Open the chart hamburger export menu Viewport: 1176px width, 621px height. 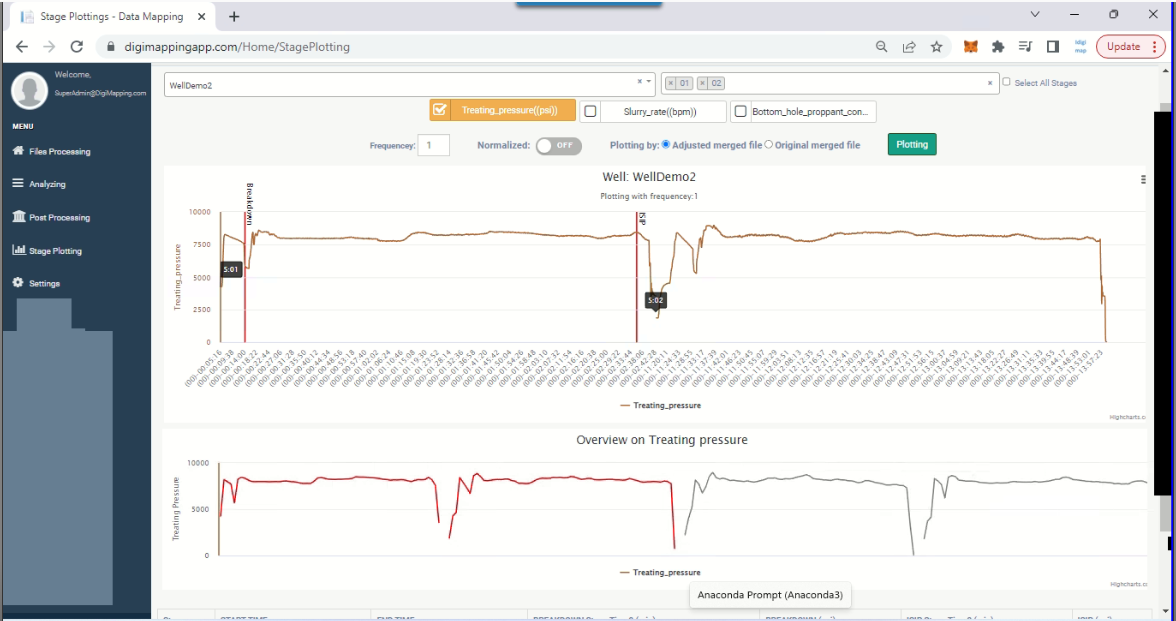pos(1142,180)
